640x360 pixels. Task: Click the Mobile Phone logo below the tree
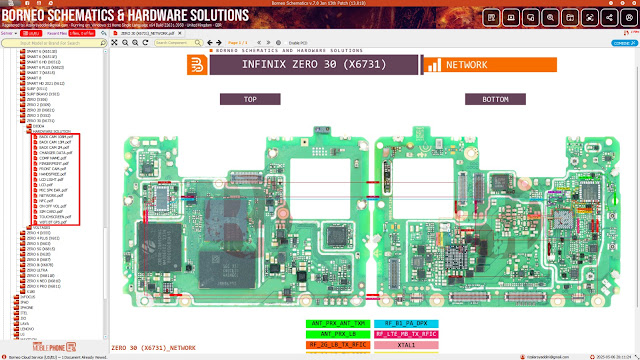tap(54, 347)
